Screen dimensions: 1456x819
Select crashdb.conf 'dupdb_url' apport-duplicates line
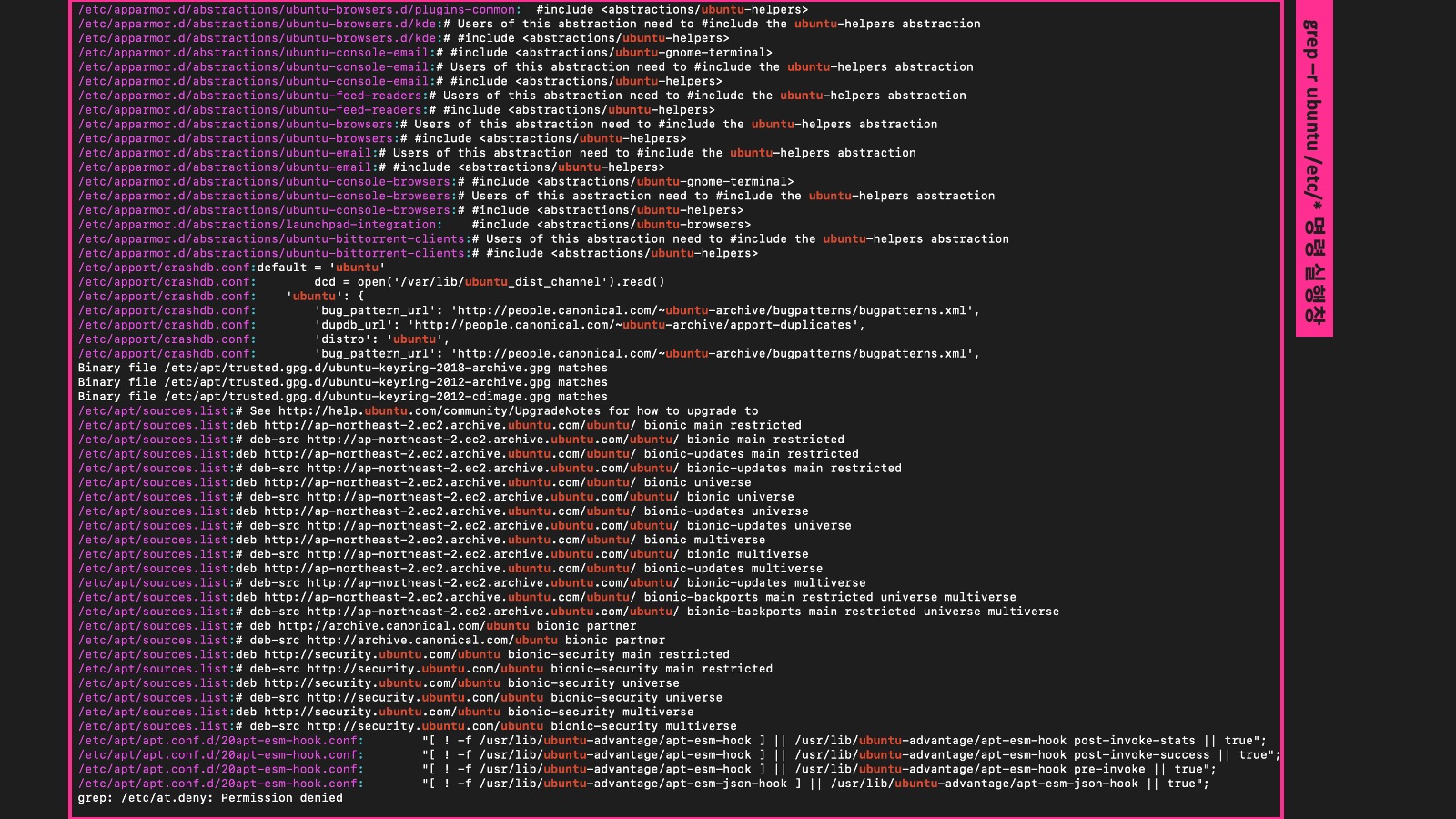471,325
